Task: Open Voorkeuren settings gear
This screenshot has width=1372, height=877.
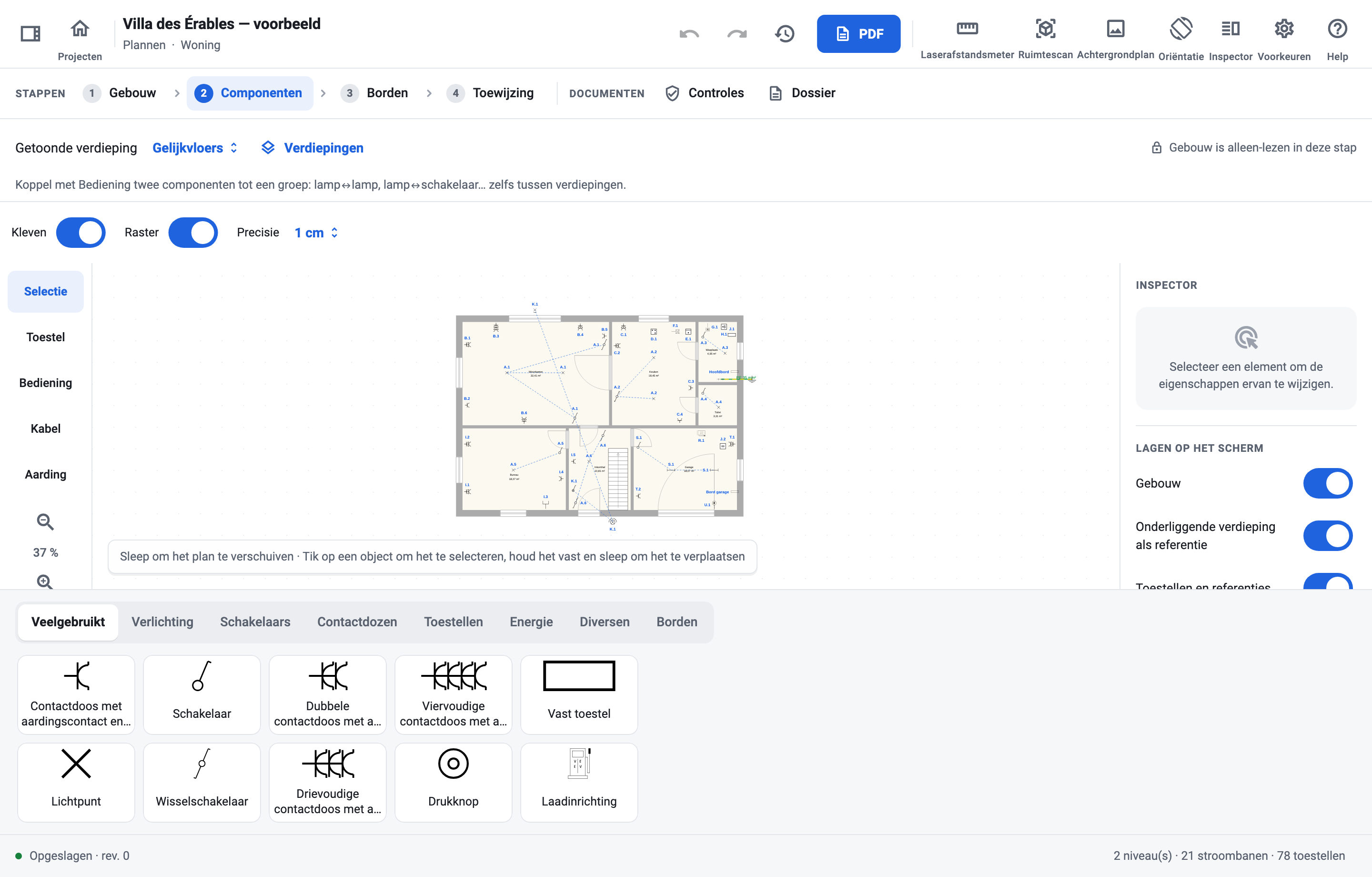Action: pos(1284,39)
